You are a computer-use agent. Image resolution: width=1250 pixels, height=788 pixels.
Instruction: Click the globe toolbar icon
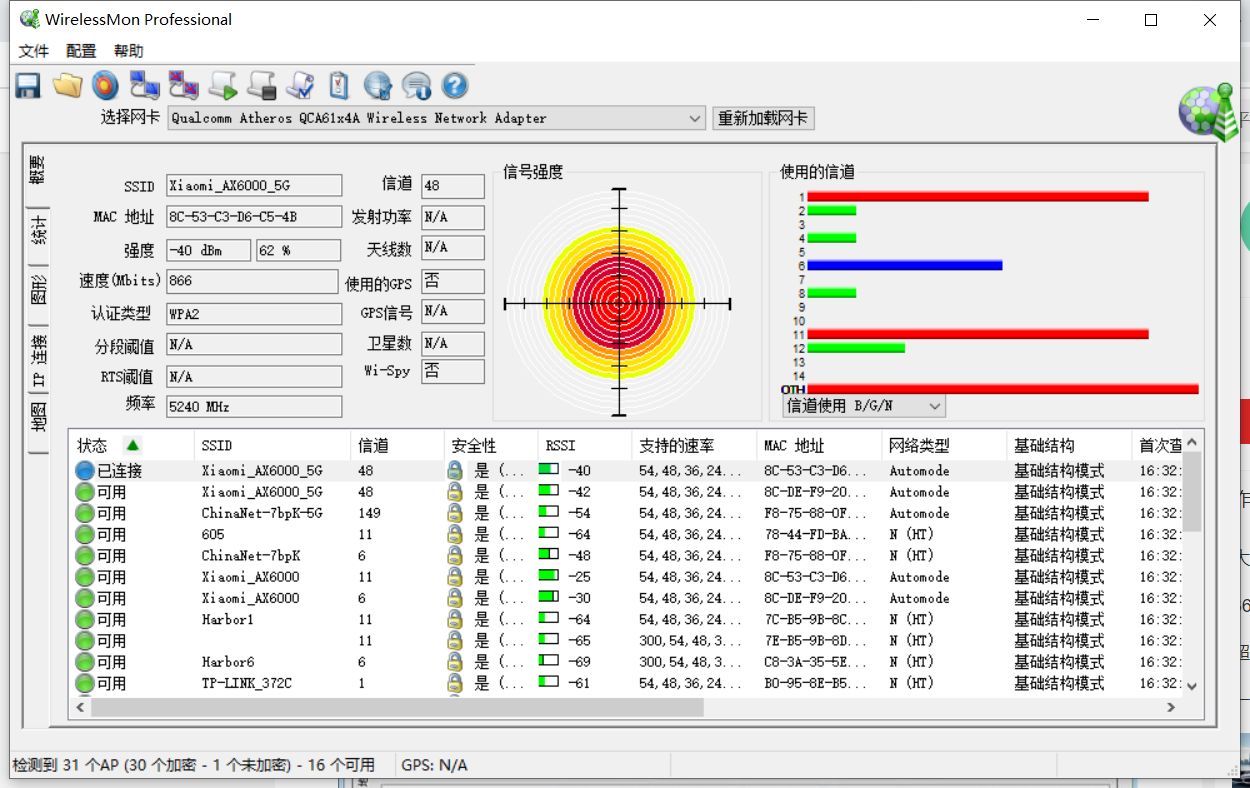tap(377, 86)
